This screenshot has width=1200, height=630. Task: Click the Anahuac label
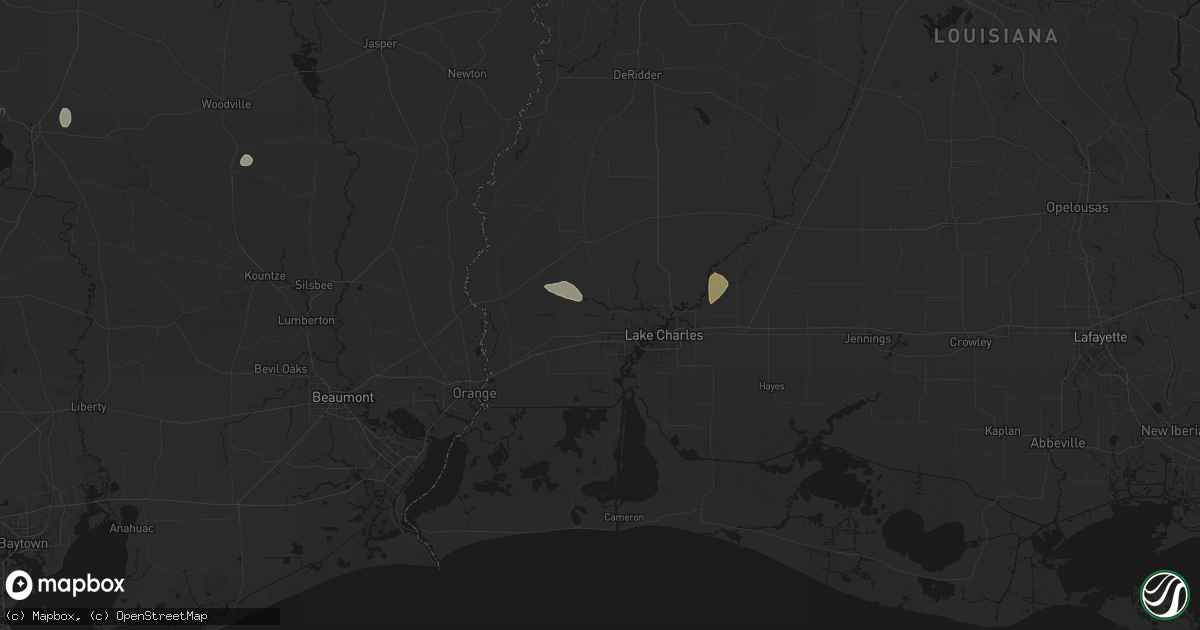pos(132,529)
